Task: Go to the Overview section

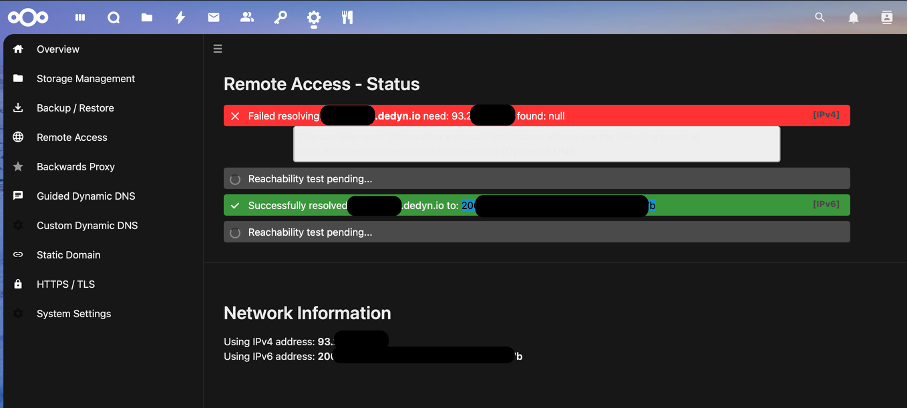Action: coord(58,49)
